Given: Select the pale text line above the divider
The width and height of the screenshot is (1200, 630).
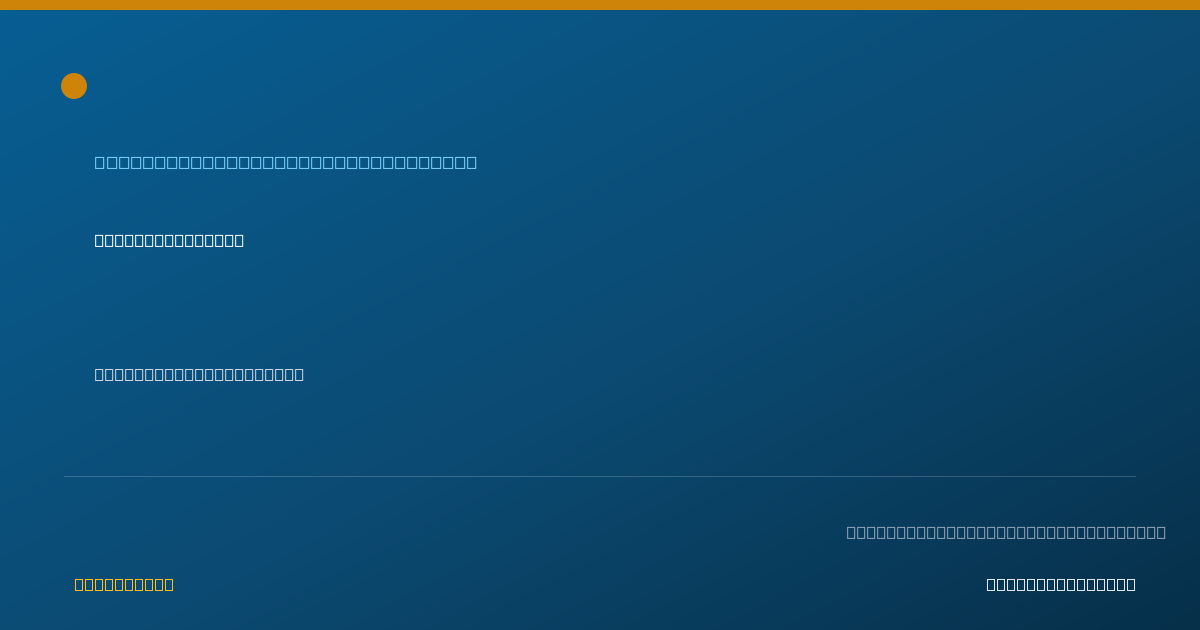Looking at the screenshot, I should [x=199, y=374].
